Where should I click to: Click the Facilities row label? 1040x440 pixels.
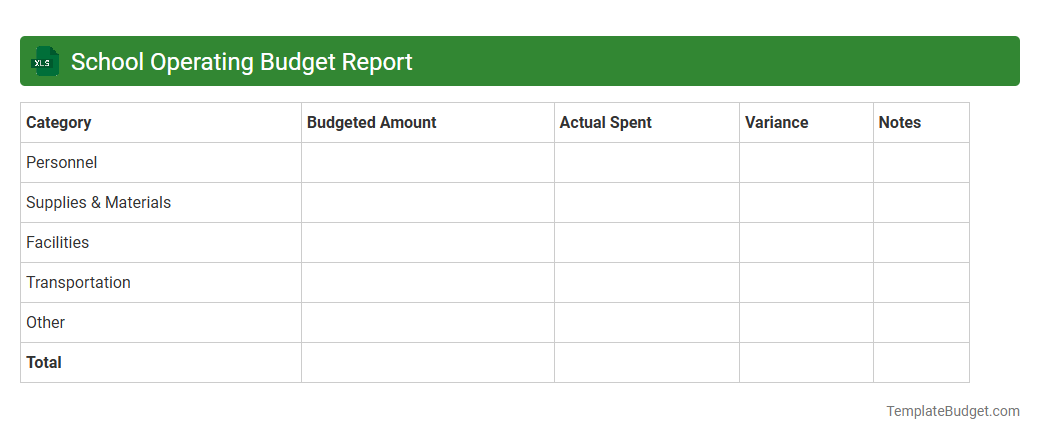(58, 242)
